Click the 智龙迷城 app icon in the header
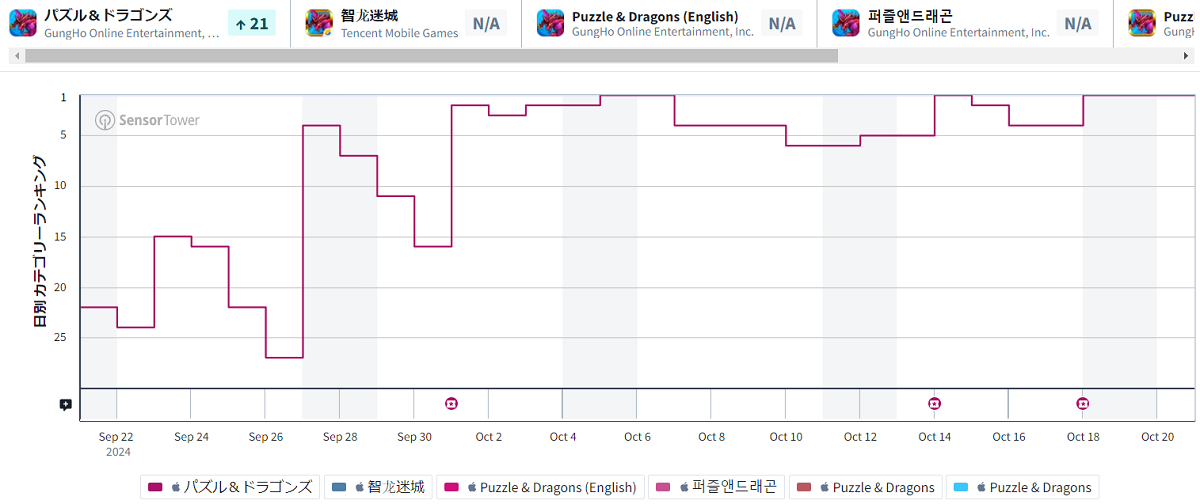Viewport: 1200px width, 504px height. 319,23
